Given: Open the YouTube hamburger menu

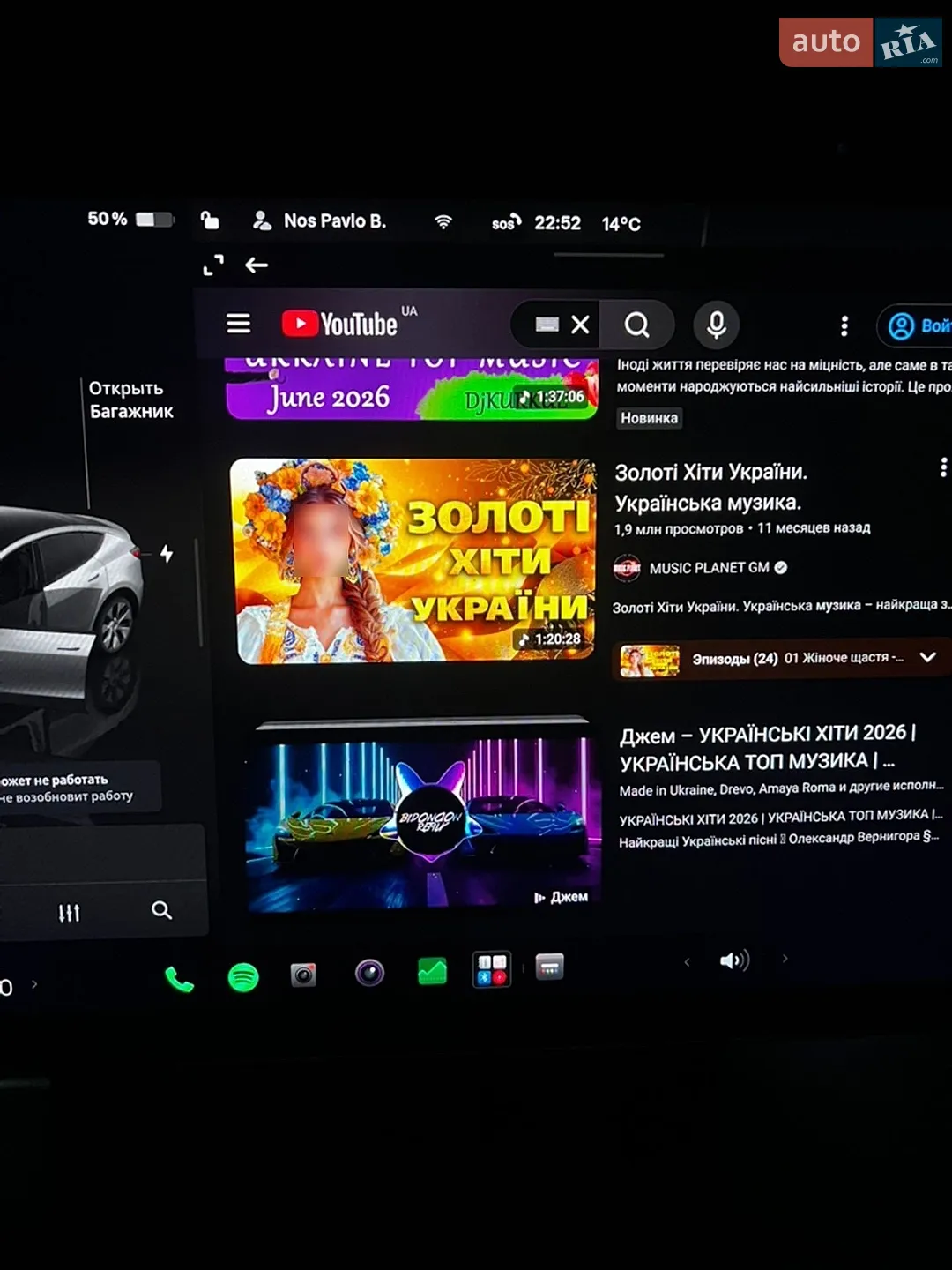Looking at the screenshot, I should [x=238, y=324].
